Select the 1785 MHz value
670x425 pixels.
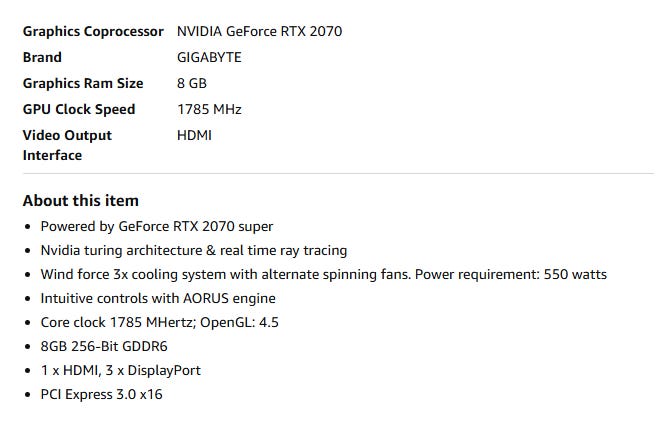(209, 109)
